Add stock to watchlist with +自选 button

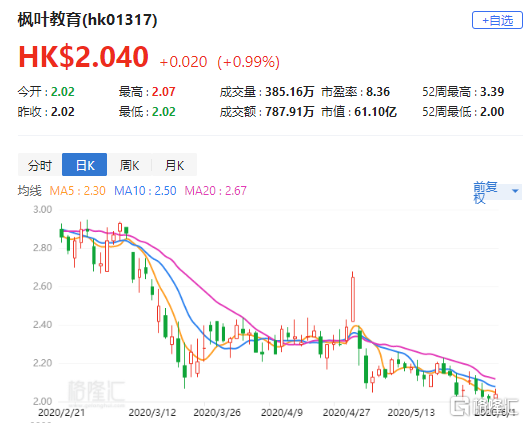(x=497, y=20)
